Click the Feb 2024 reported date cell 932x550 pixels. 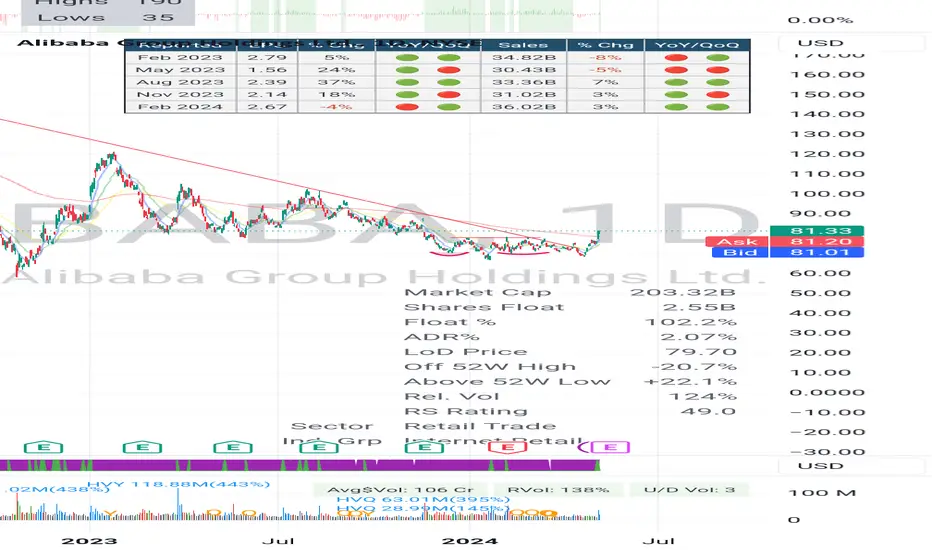(x=180, y=107)
